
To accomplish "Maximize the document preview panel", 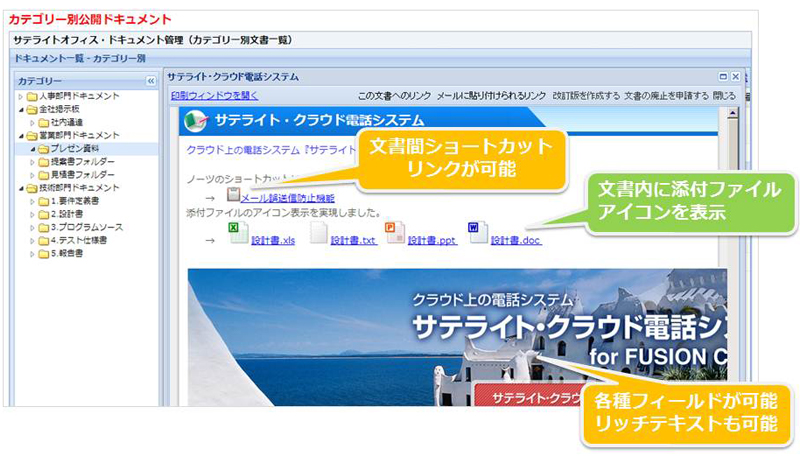I will [722, 77].
